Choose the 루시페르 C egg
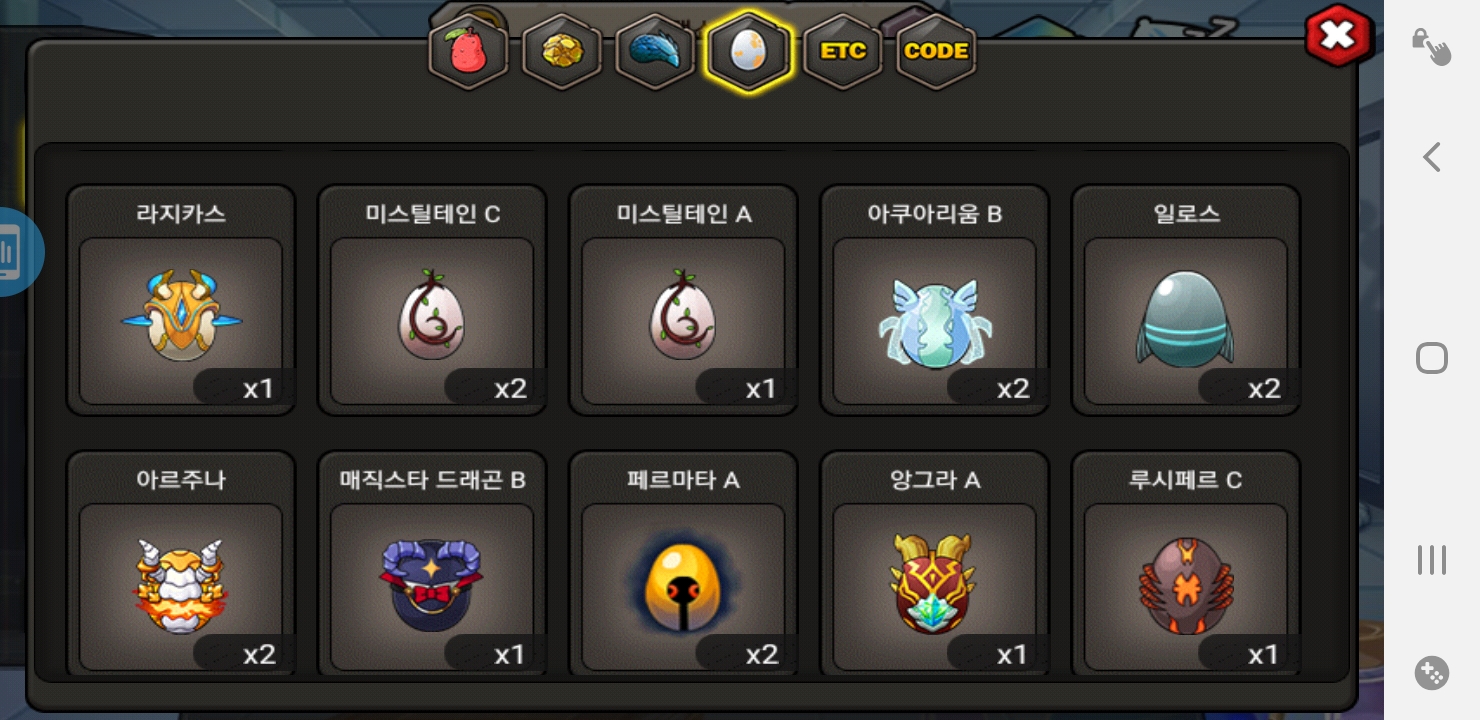Viewport: 1480px width, 720px height. (1186, 565)
